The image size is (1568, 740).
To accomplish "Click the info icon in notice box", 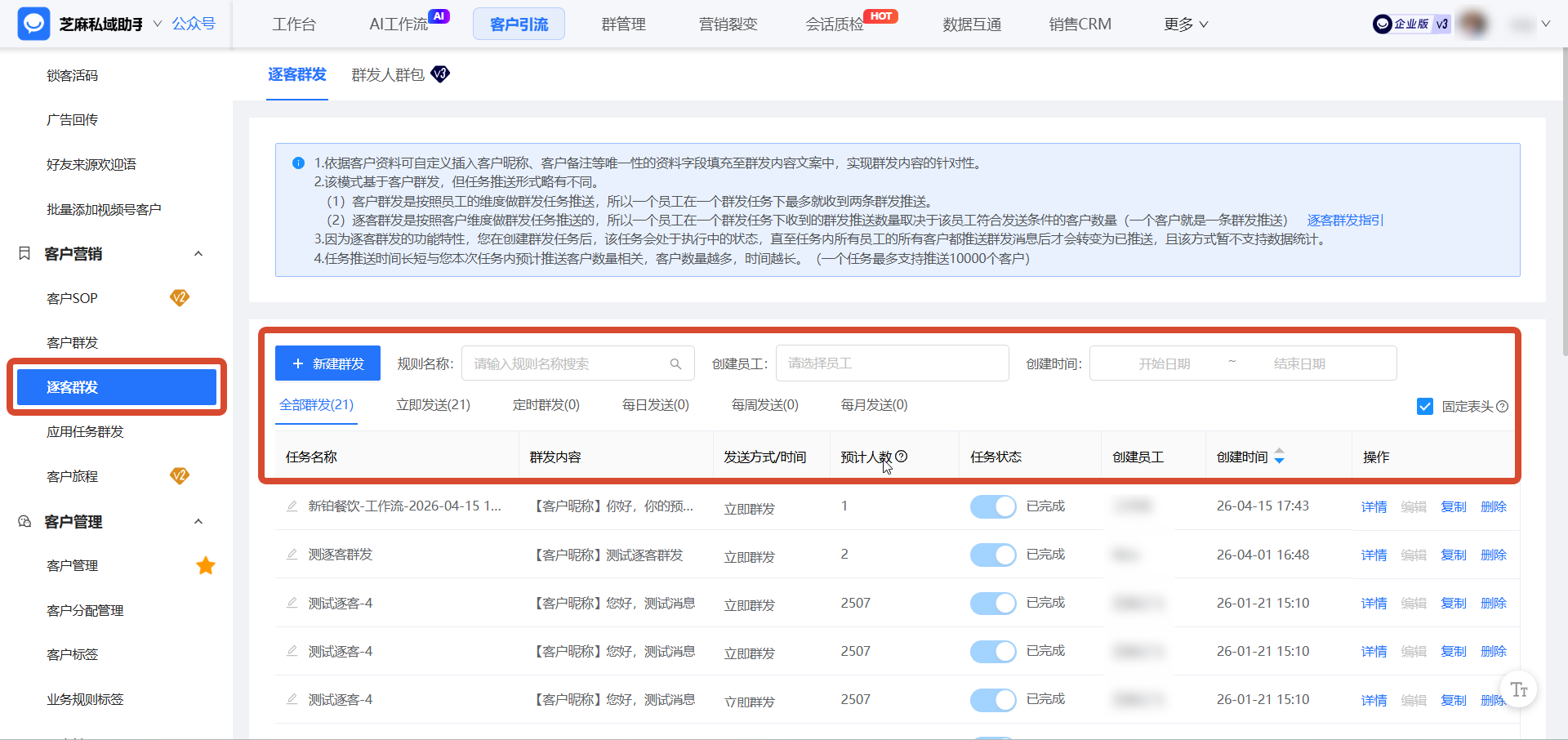I will [x=298, y=163].
